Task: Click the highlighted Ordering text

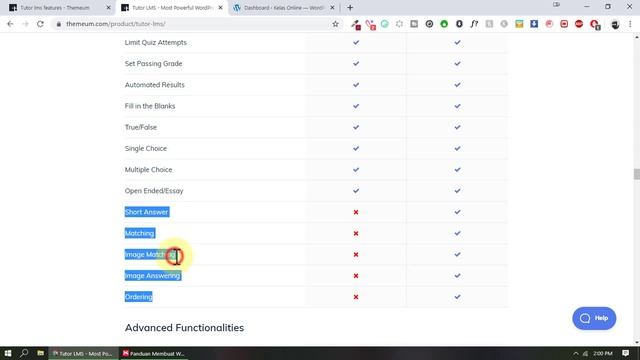Action: click(138, 297)
